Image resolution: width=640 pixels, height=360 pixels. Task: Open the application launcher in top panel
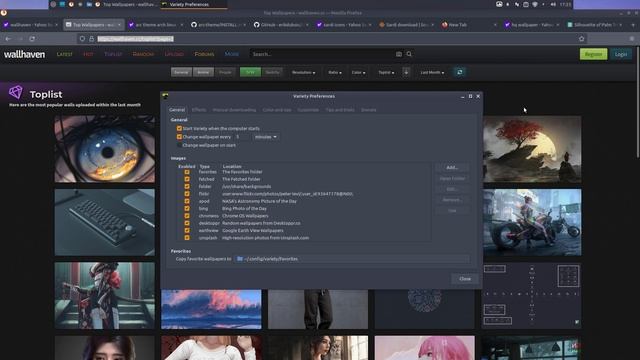53,4
